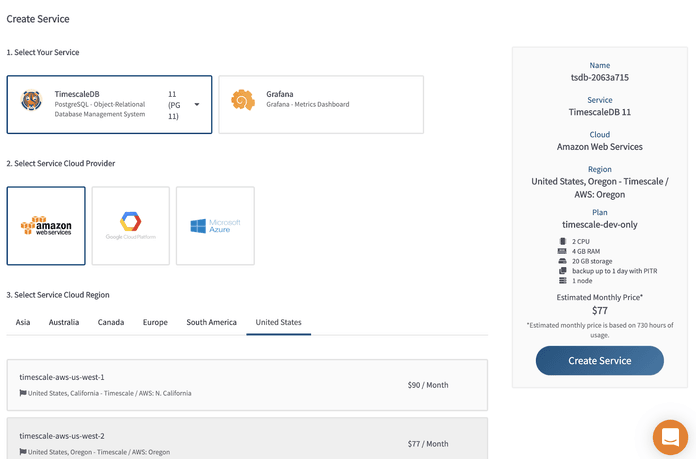Select the Europe region tab
The image size is (696, 459).
click(x=155, y=322)
